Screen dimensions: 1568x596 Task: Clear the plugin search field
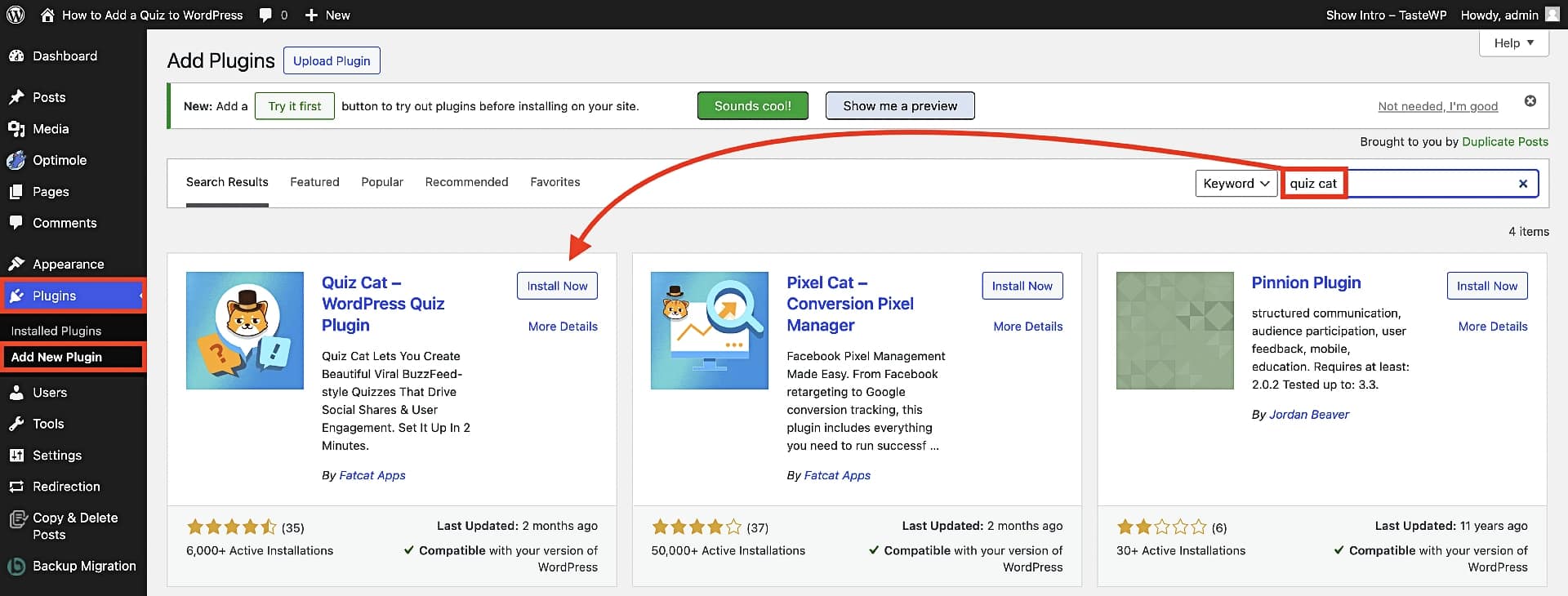(1523, 184)
